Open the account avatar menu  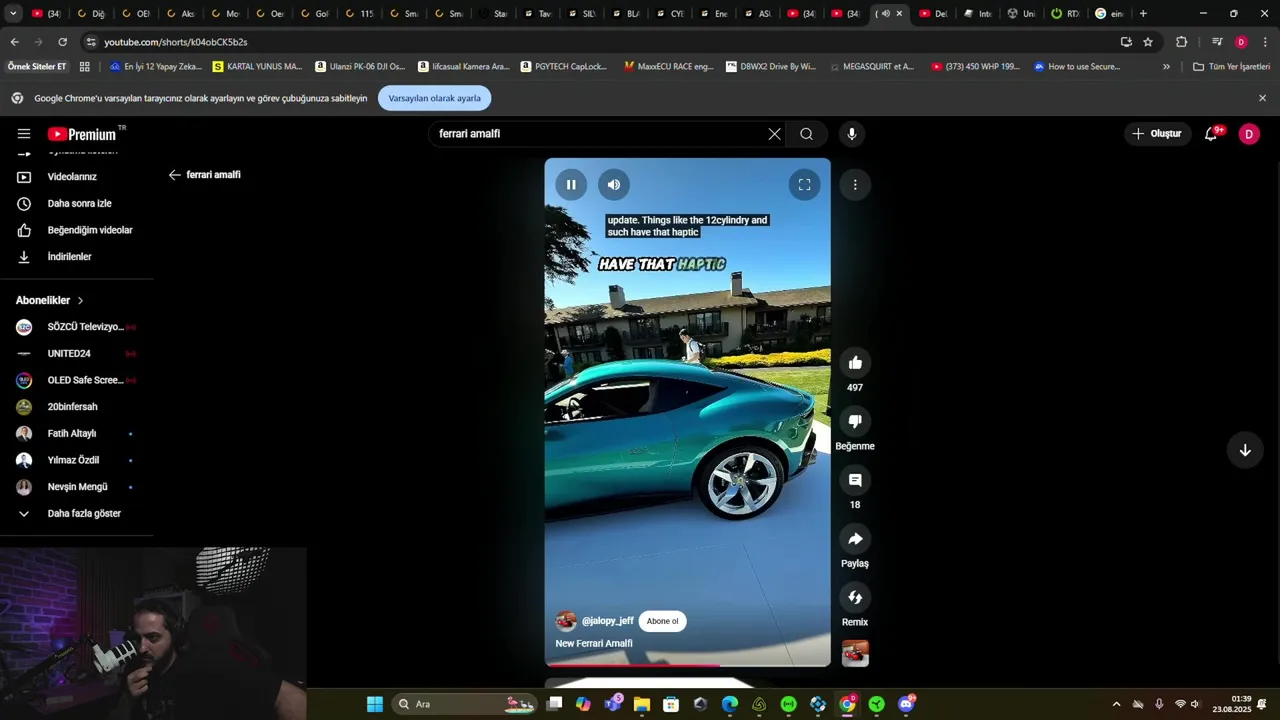(x=1249, y=134)
